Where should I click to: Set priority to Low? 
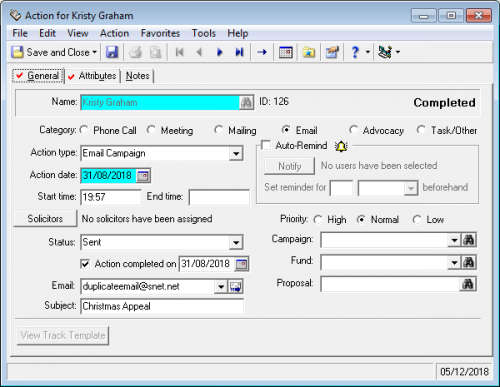click(417, 220)
